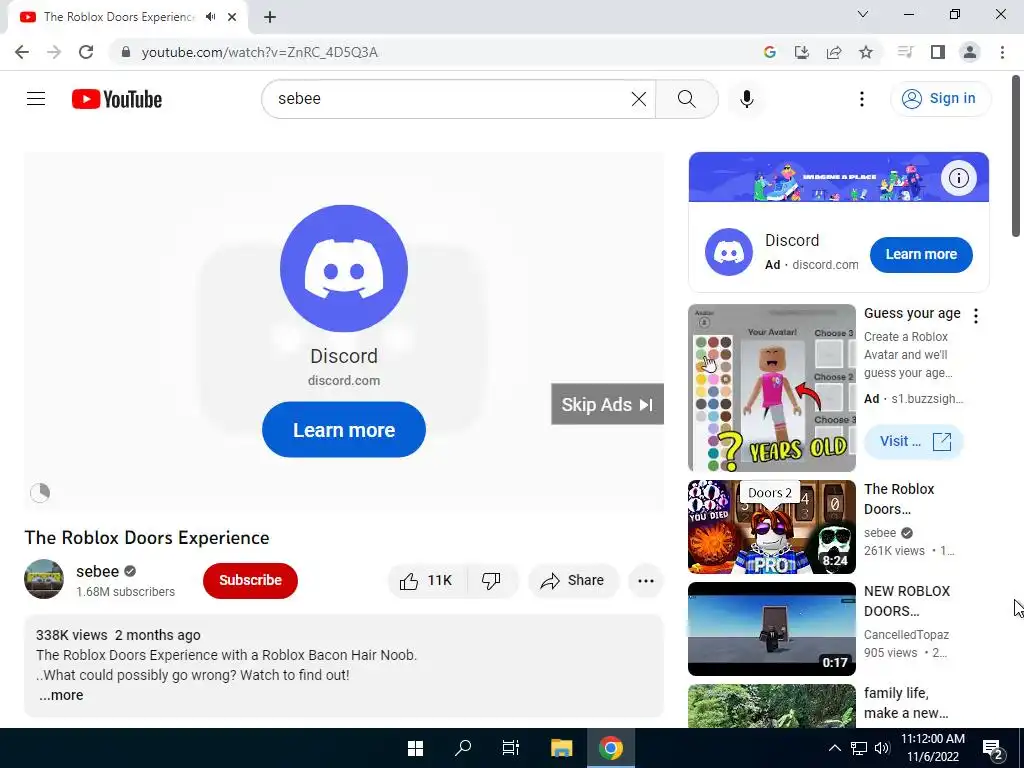Click the magnifier search button
Screen dimensions: 1024x768
[686, 99]
